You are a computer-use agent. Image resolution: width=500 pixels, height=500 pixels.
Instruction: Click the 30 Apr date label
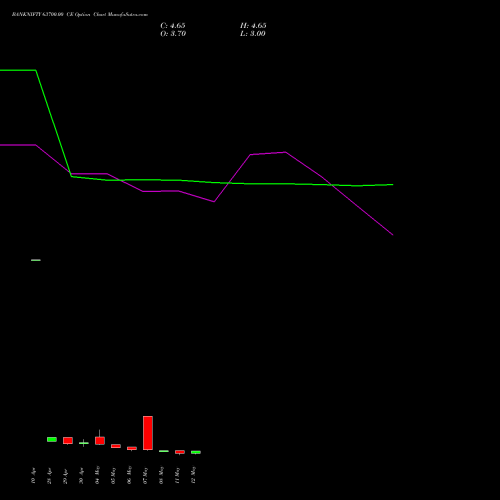pos(81,476)
